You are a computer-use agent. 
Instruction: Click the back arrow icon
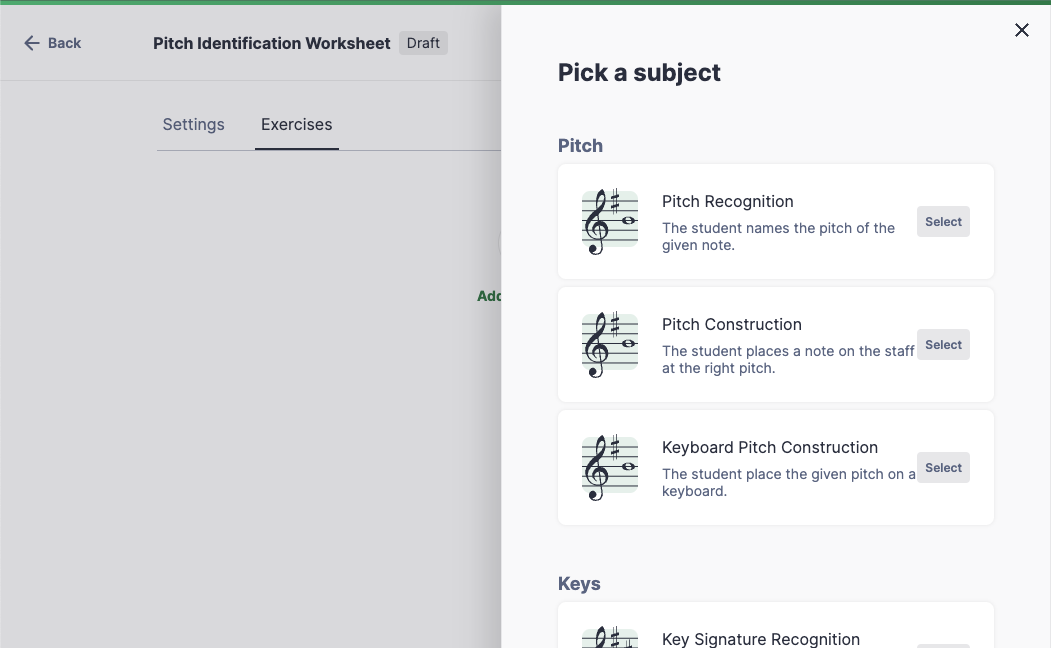click(32, 43)
